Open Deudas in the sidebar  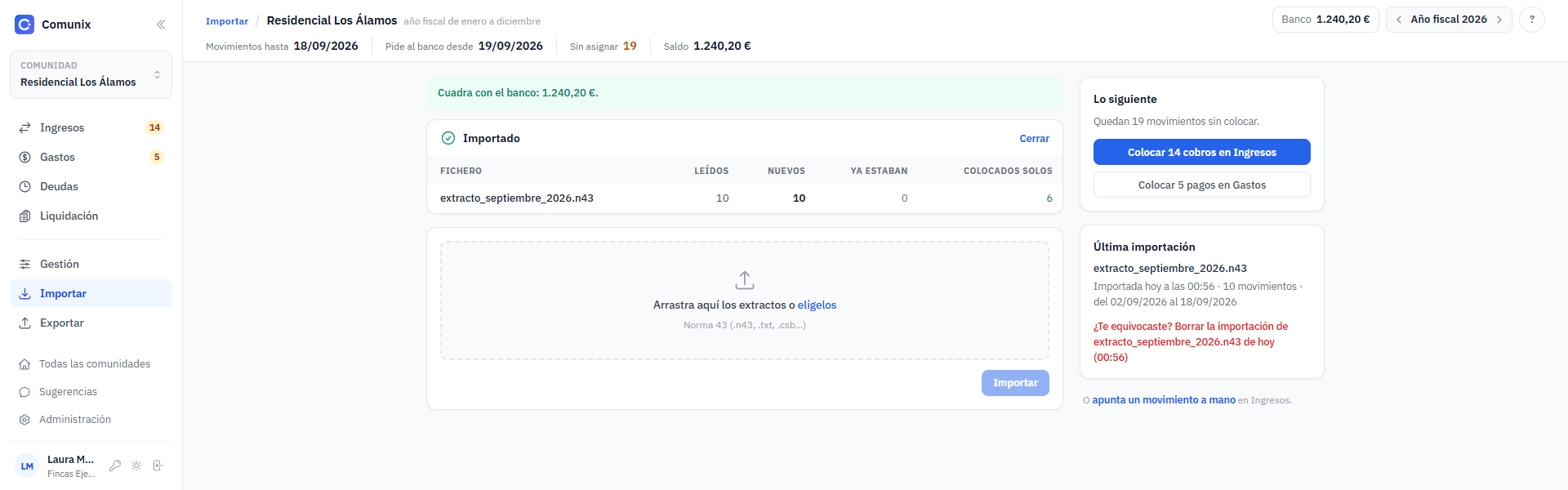click(91, 186)
